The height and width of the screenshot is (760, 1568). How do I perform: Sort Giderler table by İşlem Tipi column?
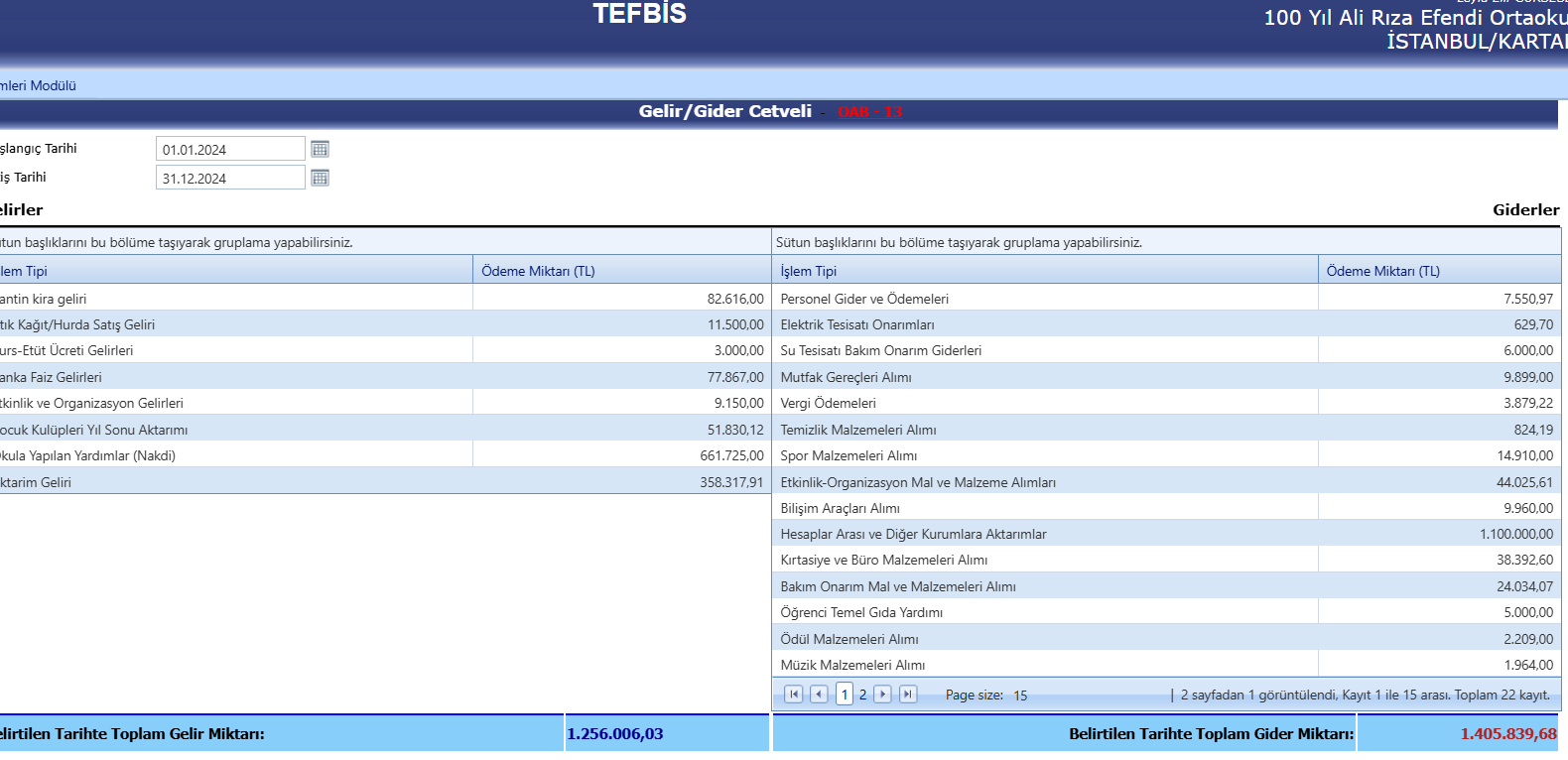coord(809,271)
